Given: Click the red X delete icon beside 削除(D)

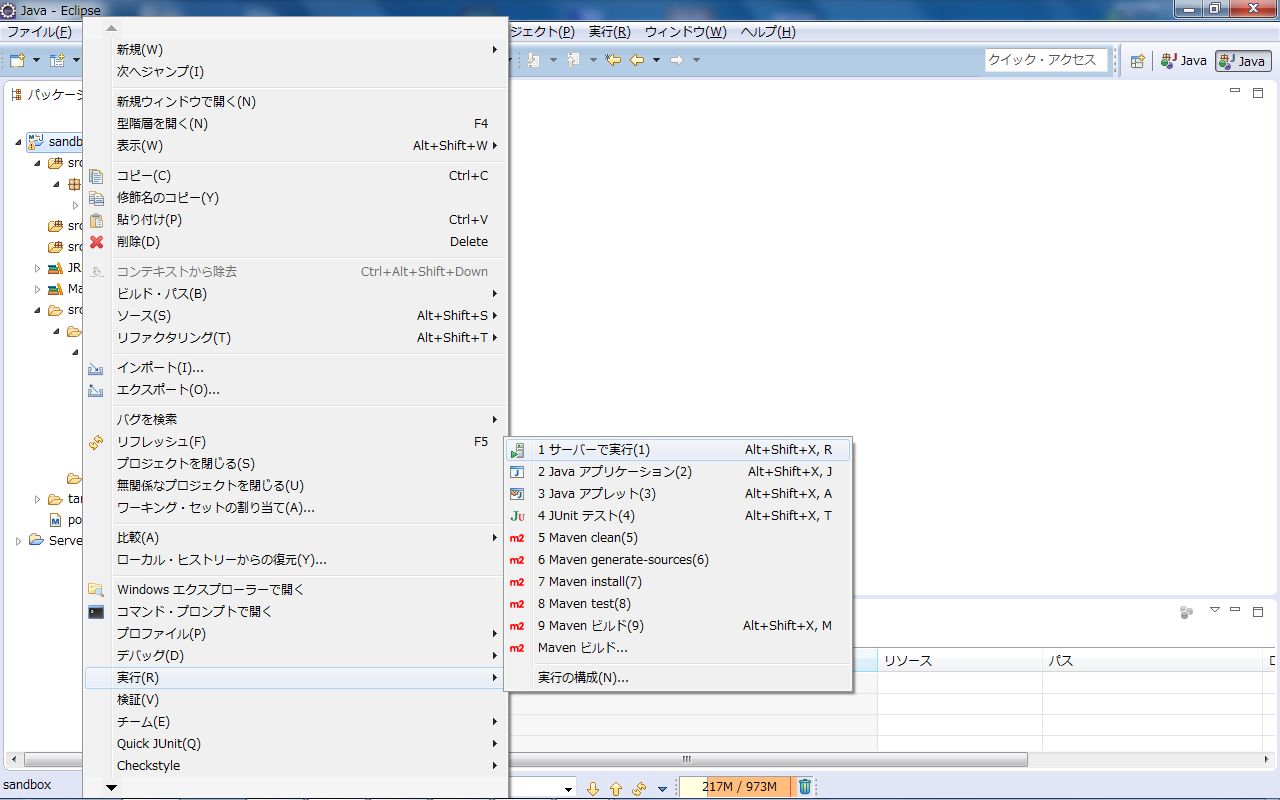Looking at the screenshot, I should click(x=96, y=242).
